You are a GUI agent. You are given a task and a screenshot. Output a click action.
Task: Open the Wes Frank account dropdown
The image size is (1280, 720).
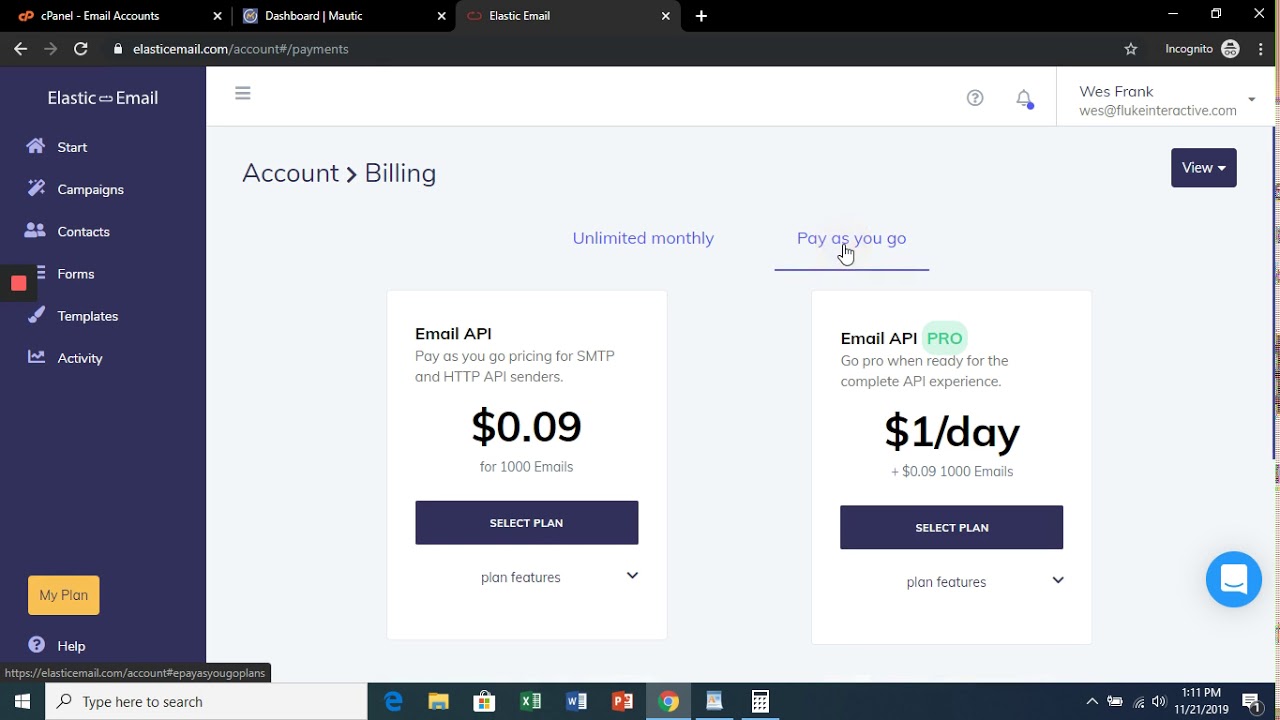tap(1167, 100)
